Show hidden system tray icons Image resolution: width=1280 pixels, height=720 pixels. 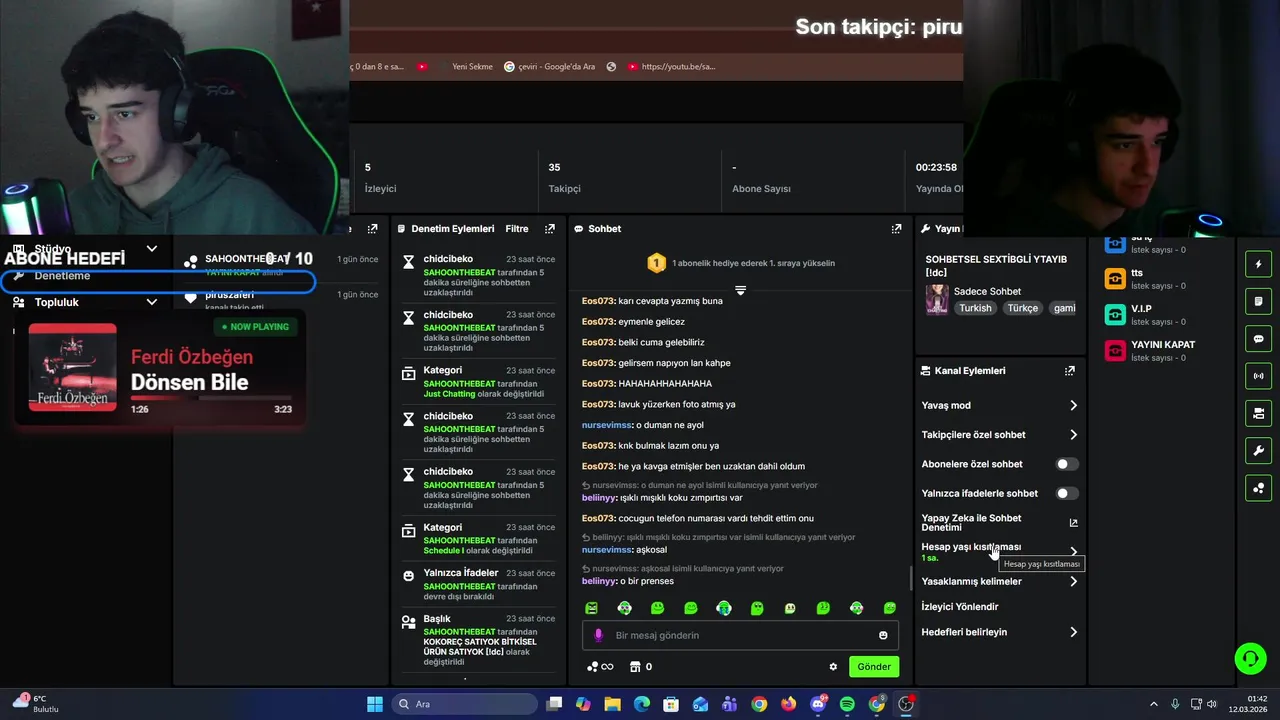(1153, 704)
